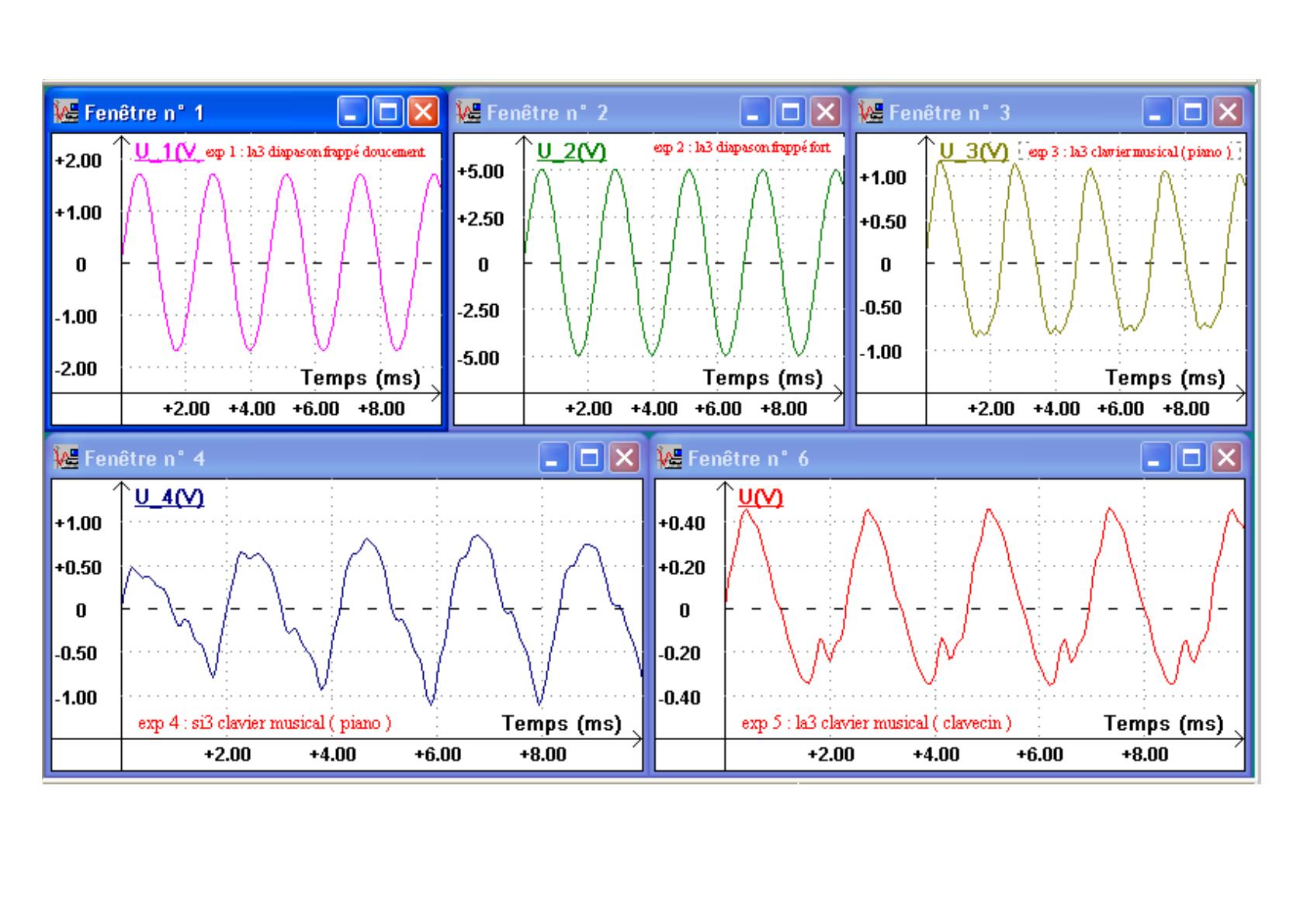Click the +2.50 voltage tick in Fenêtre n° 2
This screenshot has width=1307, height=924.
480,219
